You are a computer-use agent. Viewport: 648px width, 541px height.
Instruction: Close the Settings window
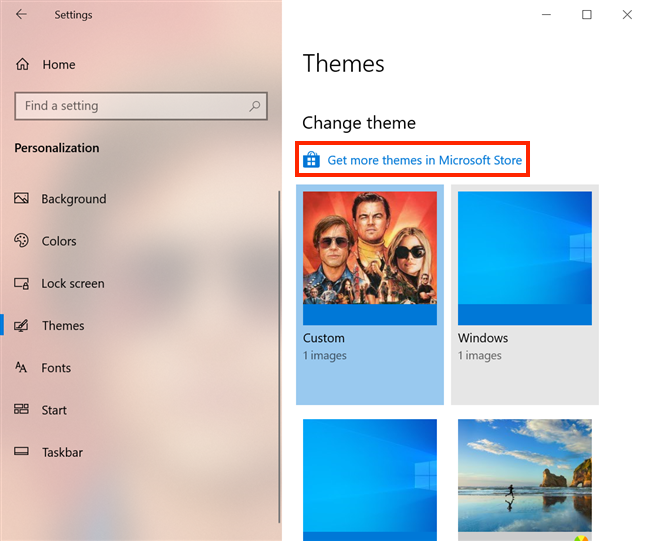click(627, 14)
